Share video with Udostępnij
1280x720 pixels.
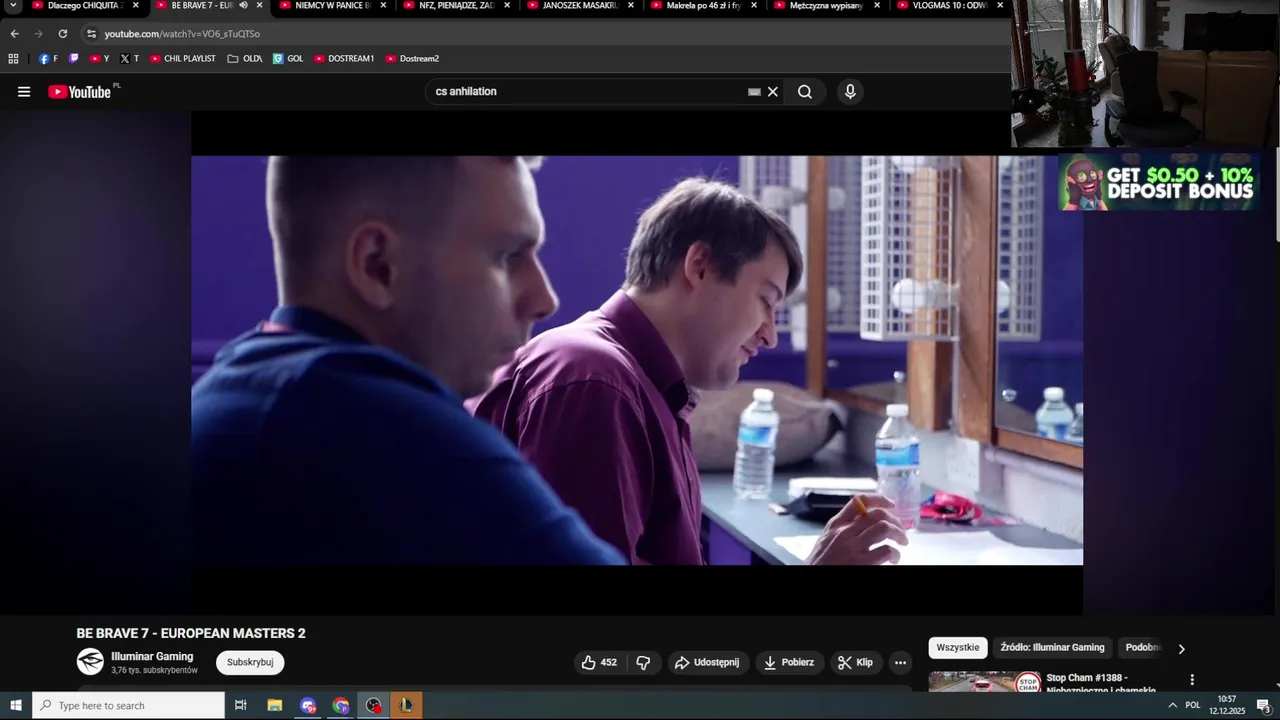[707, 662]
